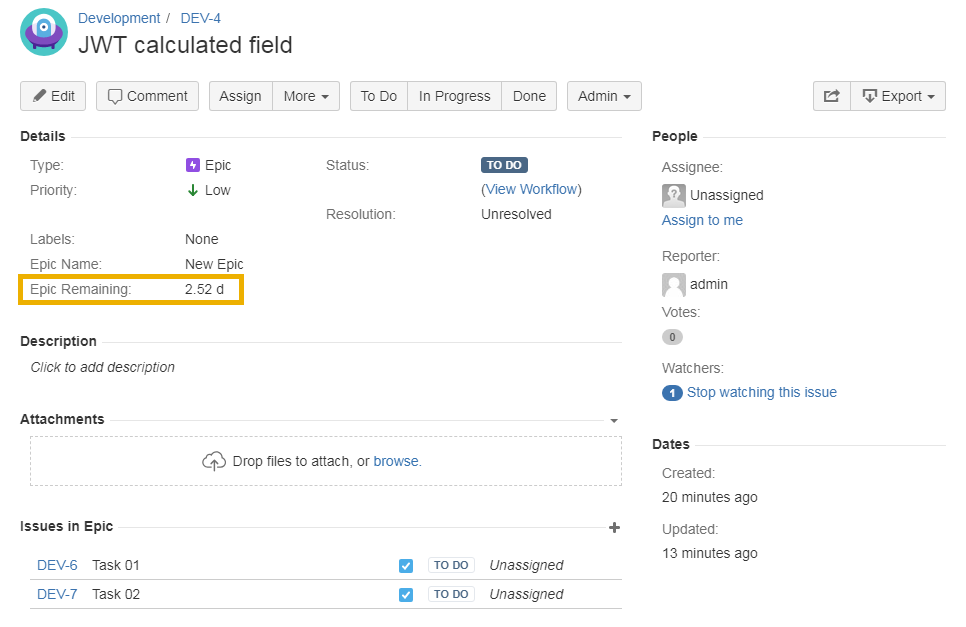Click the Edit button
Viewport: 966px width, 627px height.
click(x=53, y=96)
